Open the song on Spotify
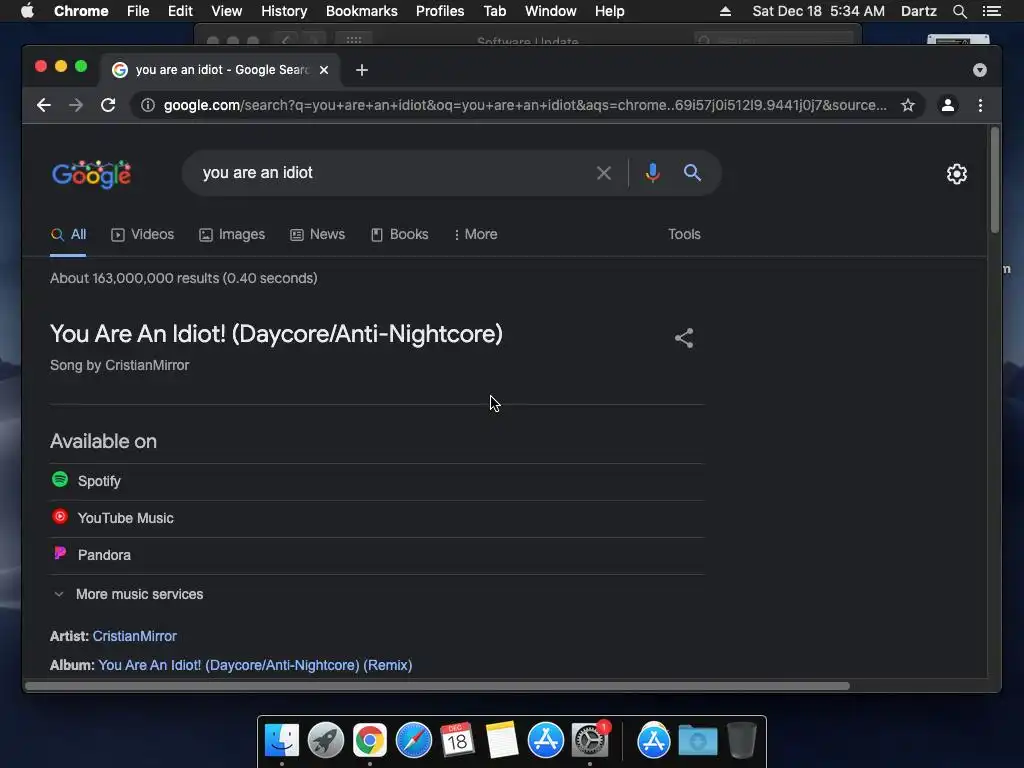Image resolution: width=1024 pixels, height=768 pixels. [377, 481]
